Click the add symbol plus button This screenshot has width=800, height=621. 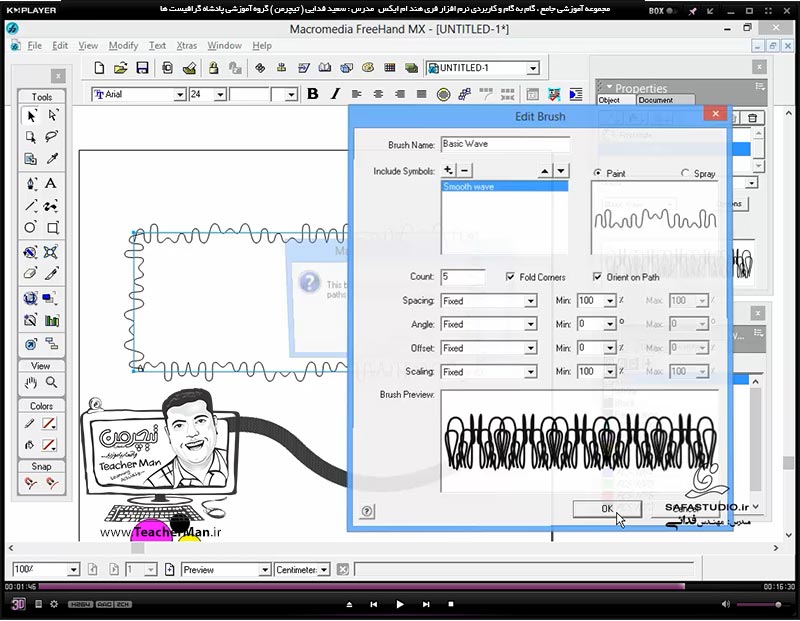tap(448, 170)
